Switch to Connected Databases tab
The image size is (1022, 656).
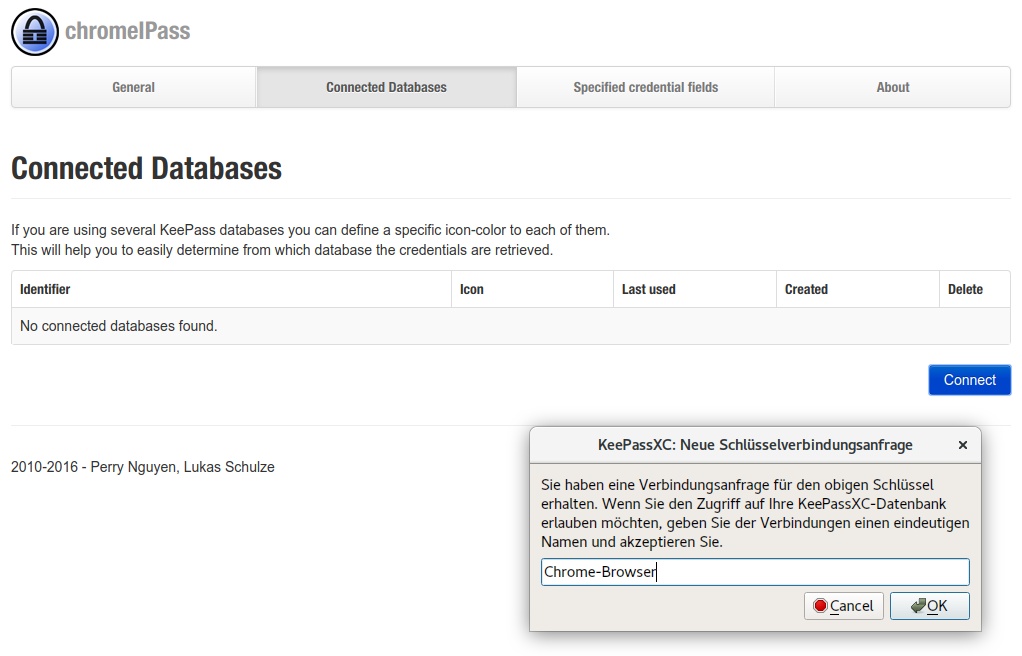tap(387, 87)
